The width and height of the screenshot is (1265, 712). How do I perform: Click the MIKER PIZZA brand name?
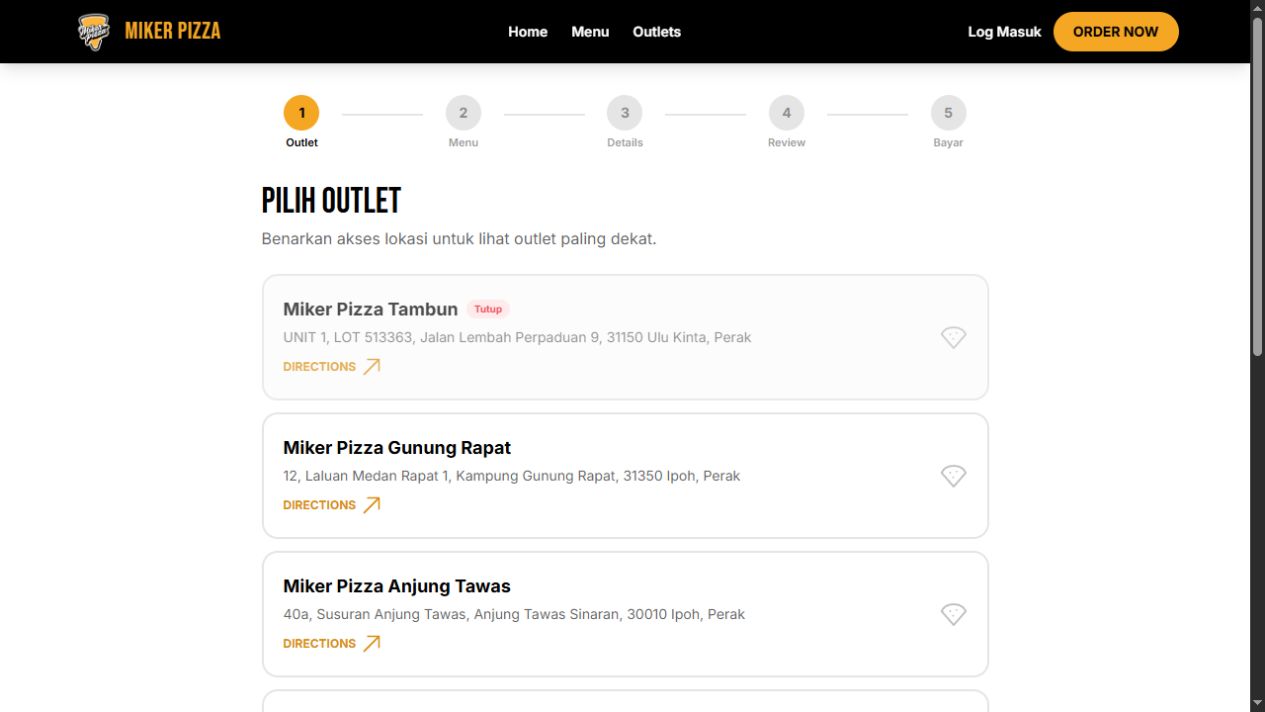173,31
